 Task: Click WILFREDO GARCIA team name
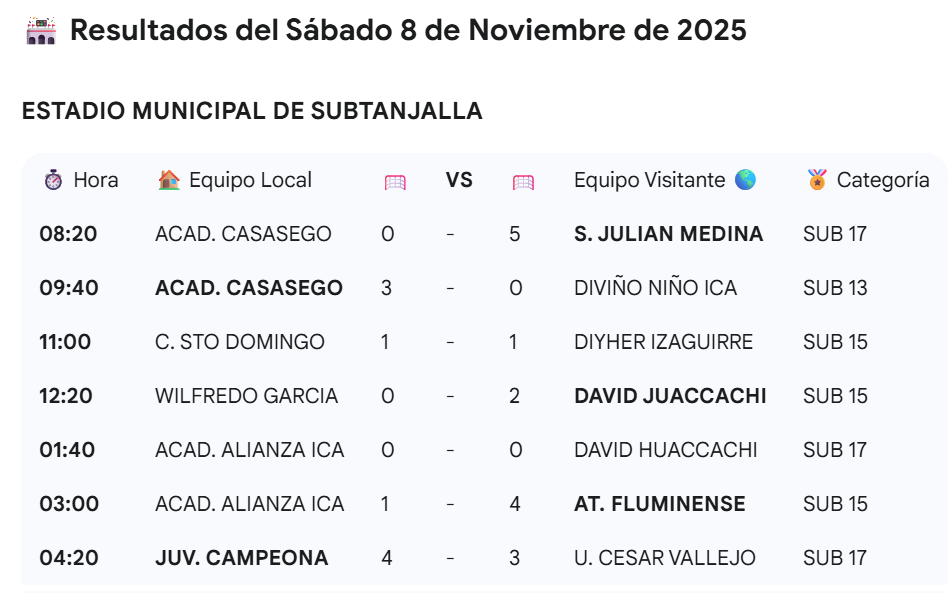[x=246, y=396]
